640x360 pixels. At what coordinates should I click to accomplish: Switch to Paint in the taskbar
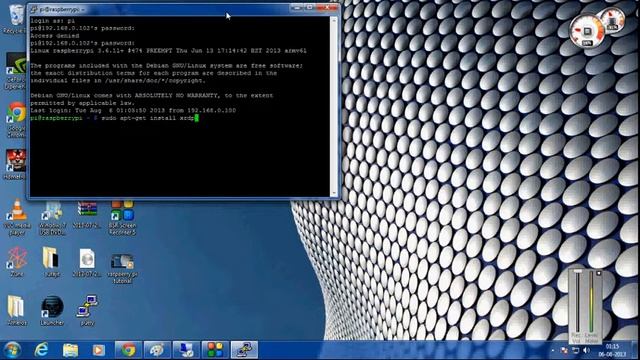[x=157, y=350]
